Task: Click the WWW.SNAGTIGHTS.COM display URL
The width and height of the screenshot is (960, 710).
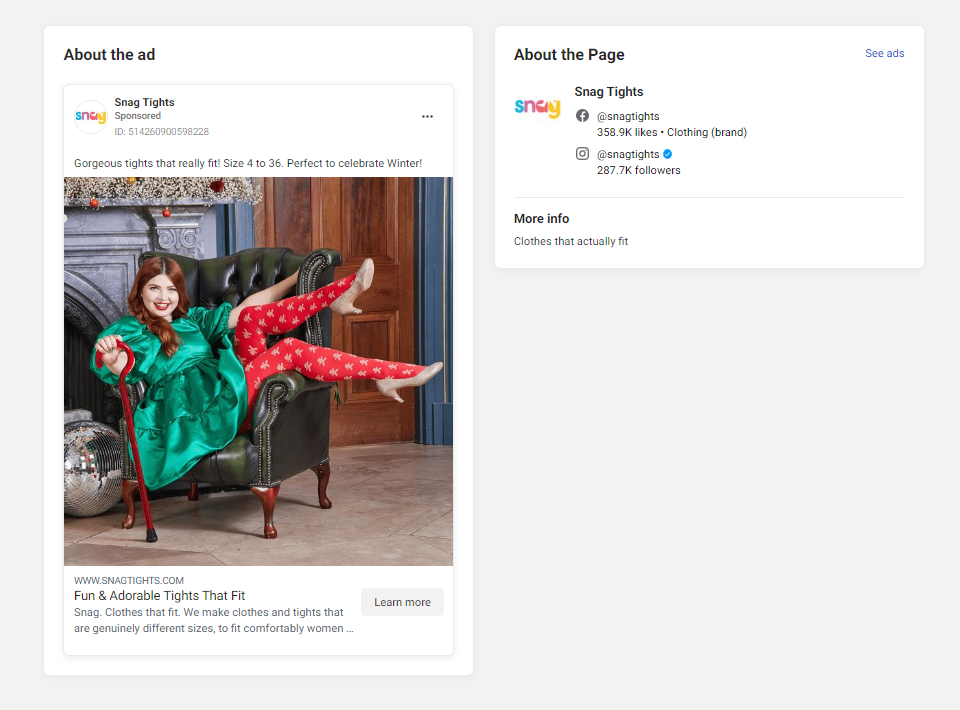Action: point(129,580)
